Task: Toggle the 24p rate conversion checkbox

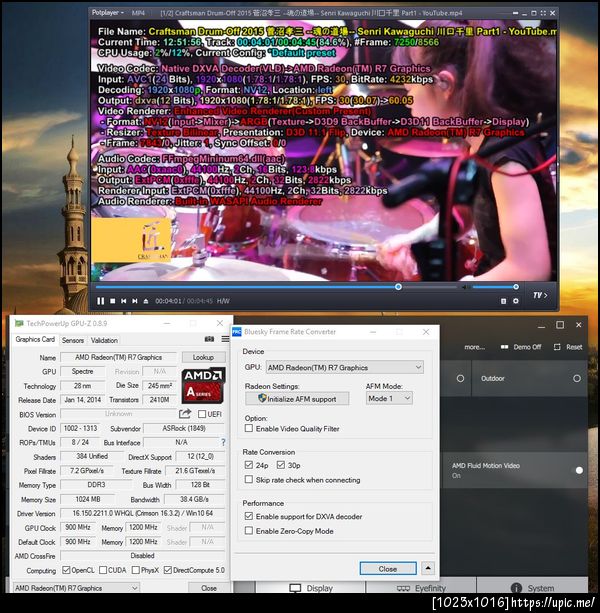Action: (249, 465)
